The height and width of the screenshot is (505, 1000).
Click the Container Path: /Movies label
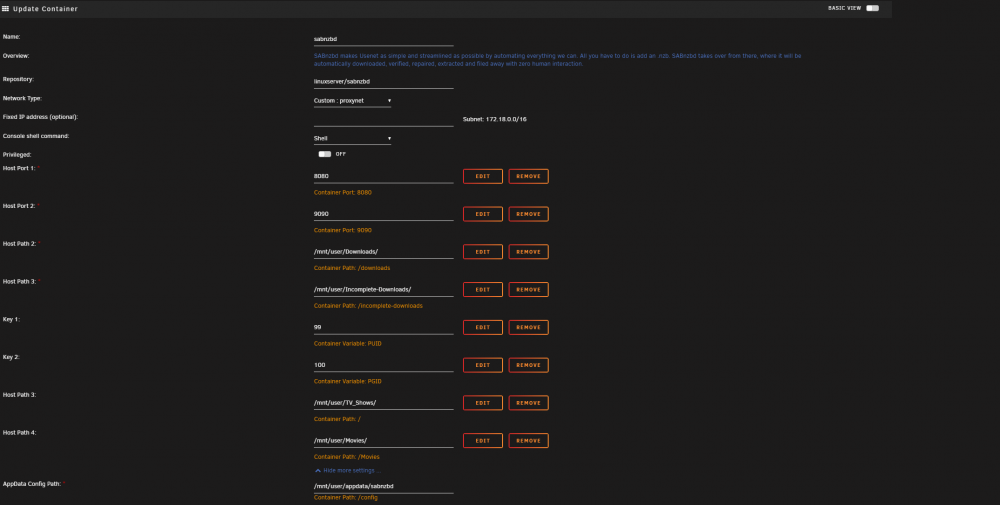point(346,457)
